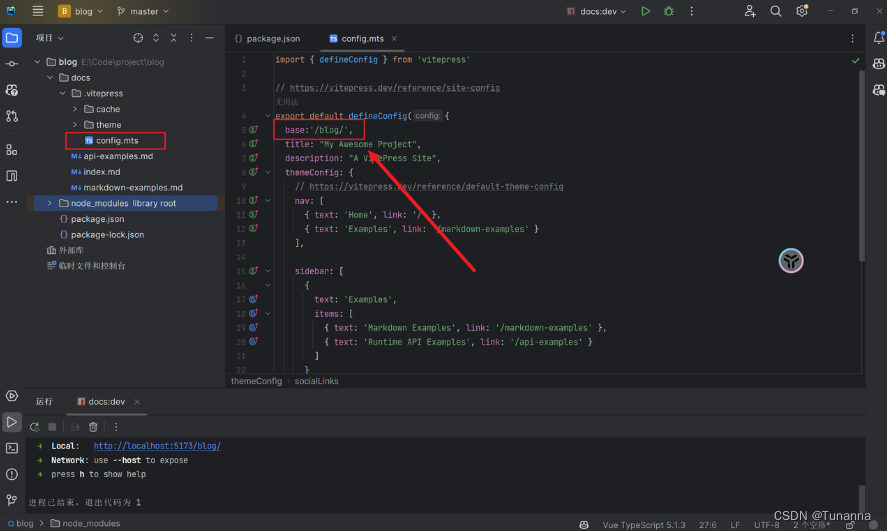Image resolution: width=887 pixels, height=531 pixels.
Task: Open IDE settings gear
Action: [802, 11]
